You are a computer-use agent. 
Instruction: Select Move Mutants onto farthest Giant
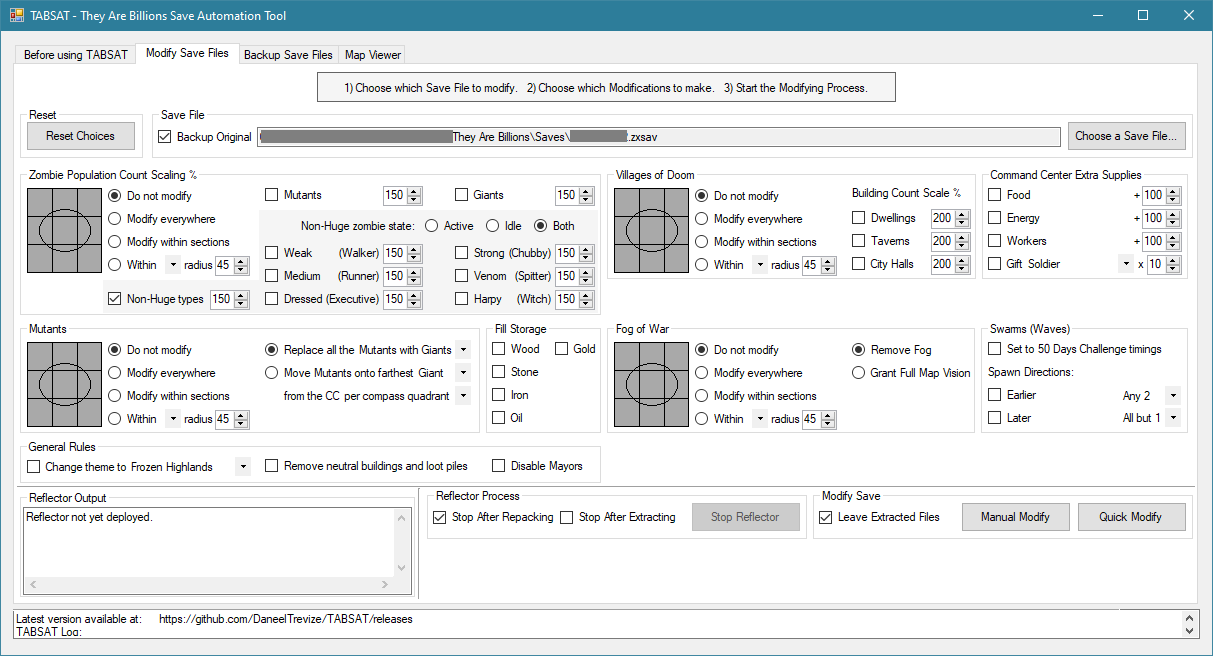[355, 373]
